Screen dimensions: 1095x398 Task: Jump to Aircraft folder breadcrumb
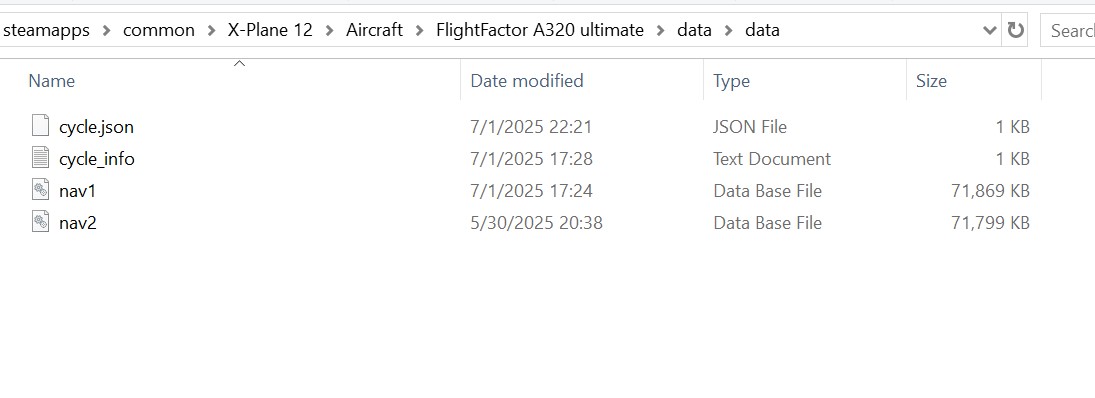coord(374,30)
